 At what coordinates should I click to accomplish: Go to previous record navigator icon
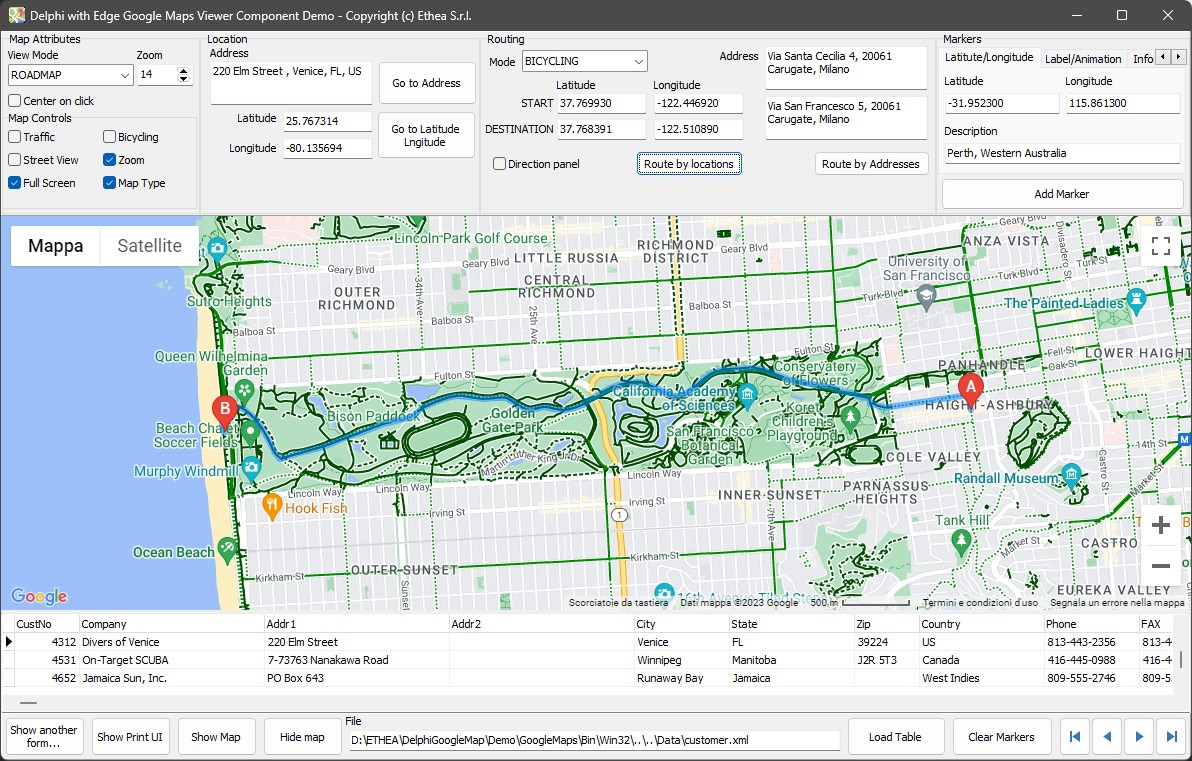pyautogui.click(x=1107, y=737)
